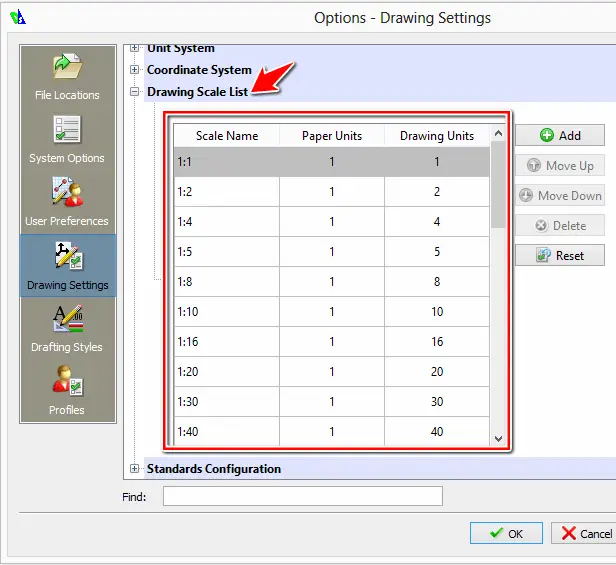Click Drawing Units cell value 20
The image size is (616, 565).
point(437,372)
